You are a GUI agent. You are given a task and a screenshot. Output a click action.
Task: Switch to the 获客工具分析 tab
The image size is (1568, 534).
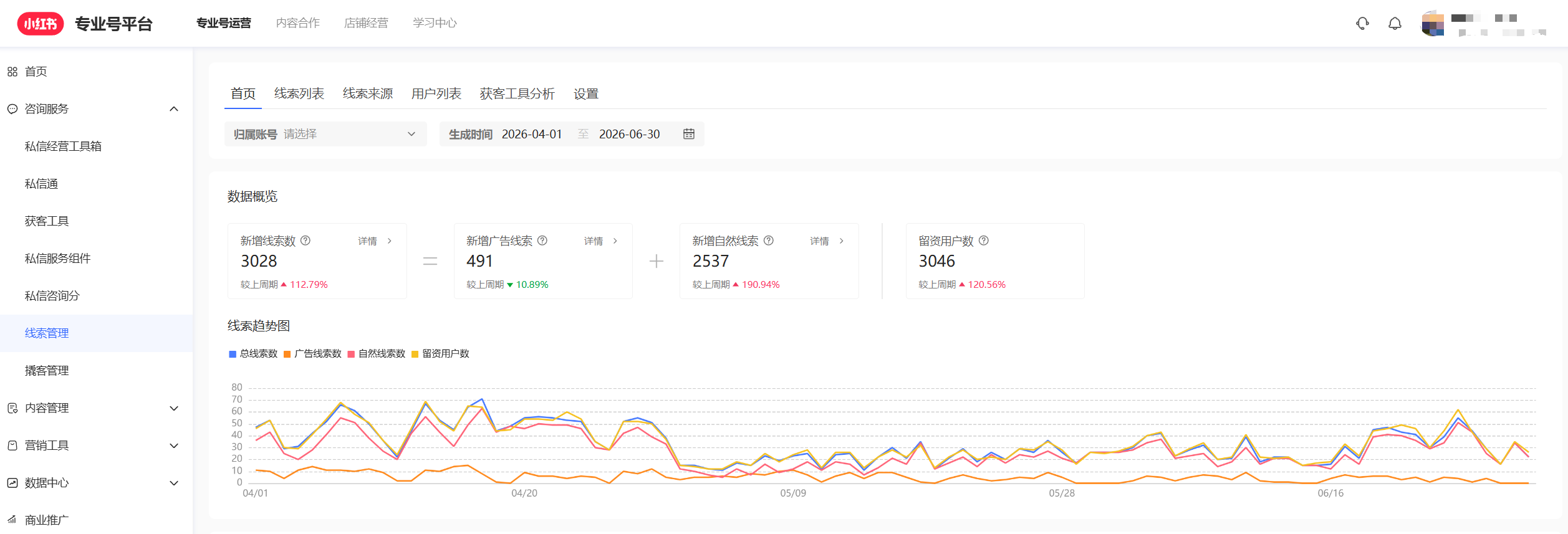(517, 93)
